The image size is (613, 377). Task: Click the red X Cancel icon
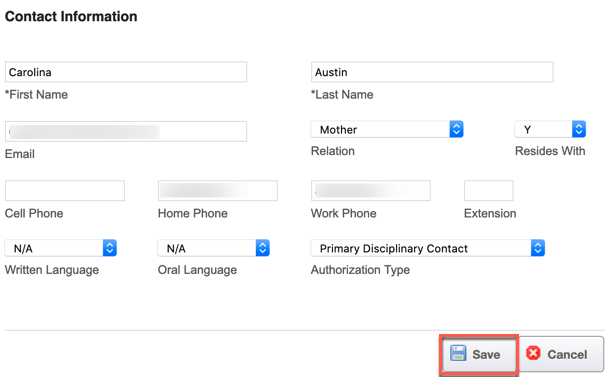pyautogui.click(x=533, y=353)
